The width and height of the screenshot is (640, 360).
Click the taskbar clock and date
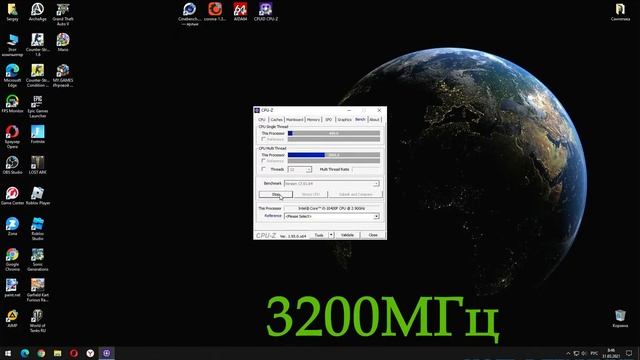(x=611, y=353)
